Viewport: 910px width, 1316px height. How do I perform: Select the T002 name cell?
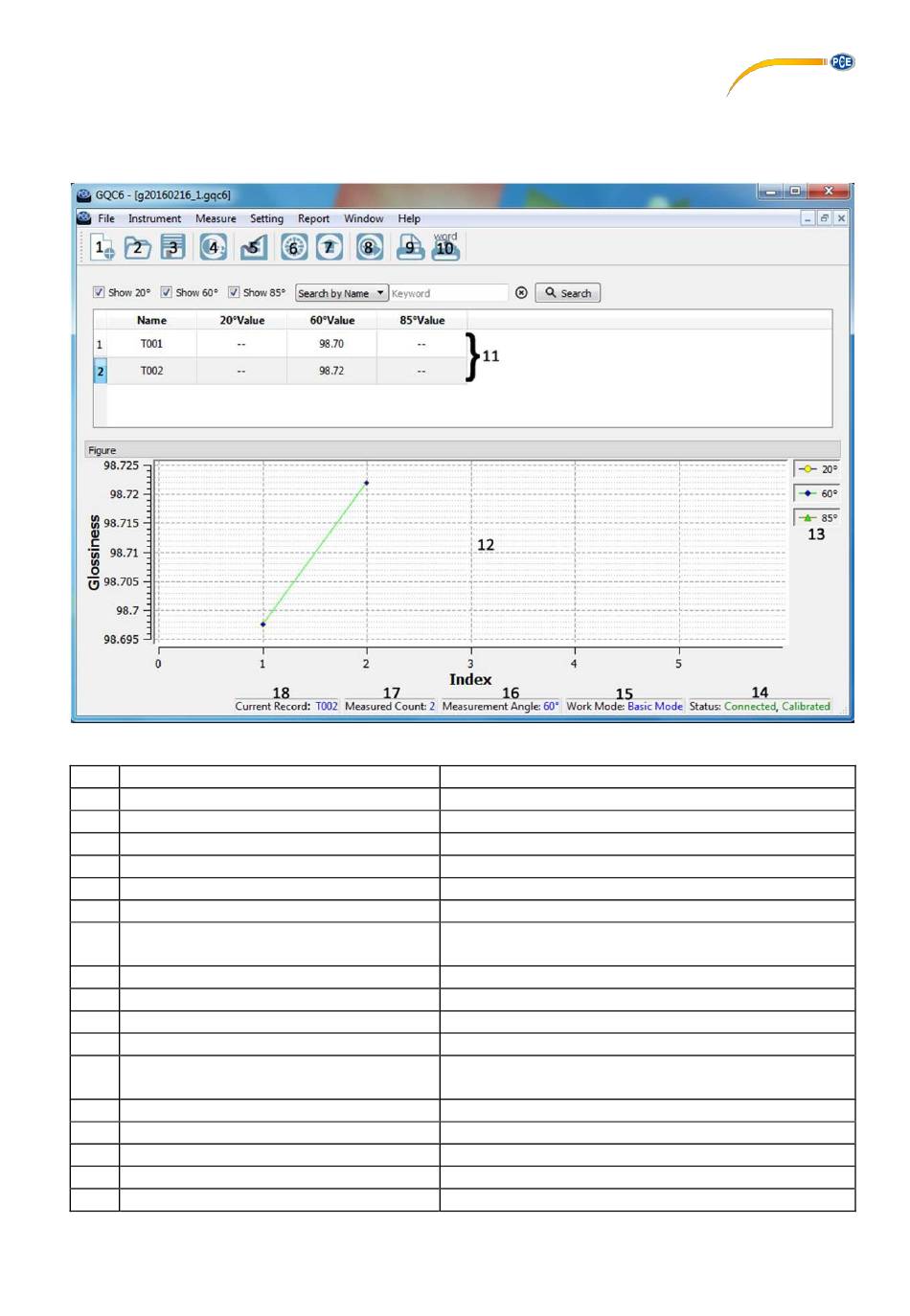tap(151, 371)
